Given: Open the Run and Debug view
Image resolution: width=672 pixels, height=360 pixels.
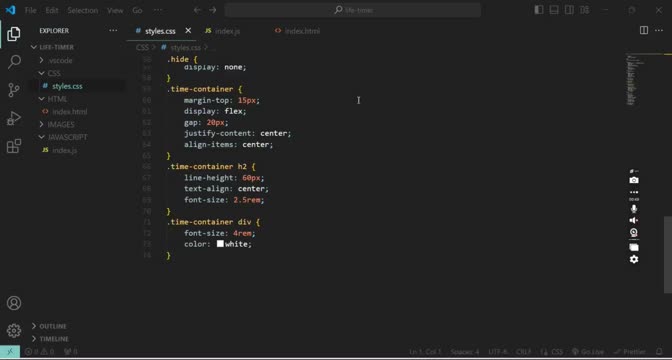Looking at the screenshot, I should (x=14, y=118).
